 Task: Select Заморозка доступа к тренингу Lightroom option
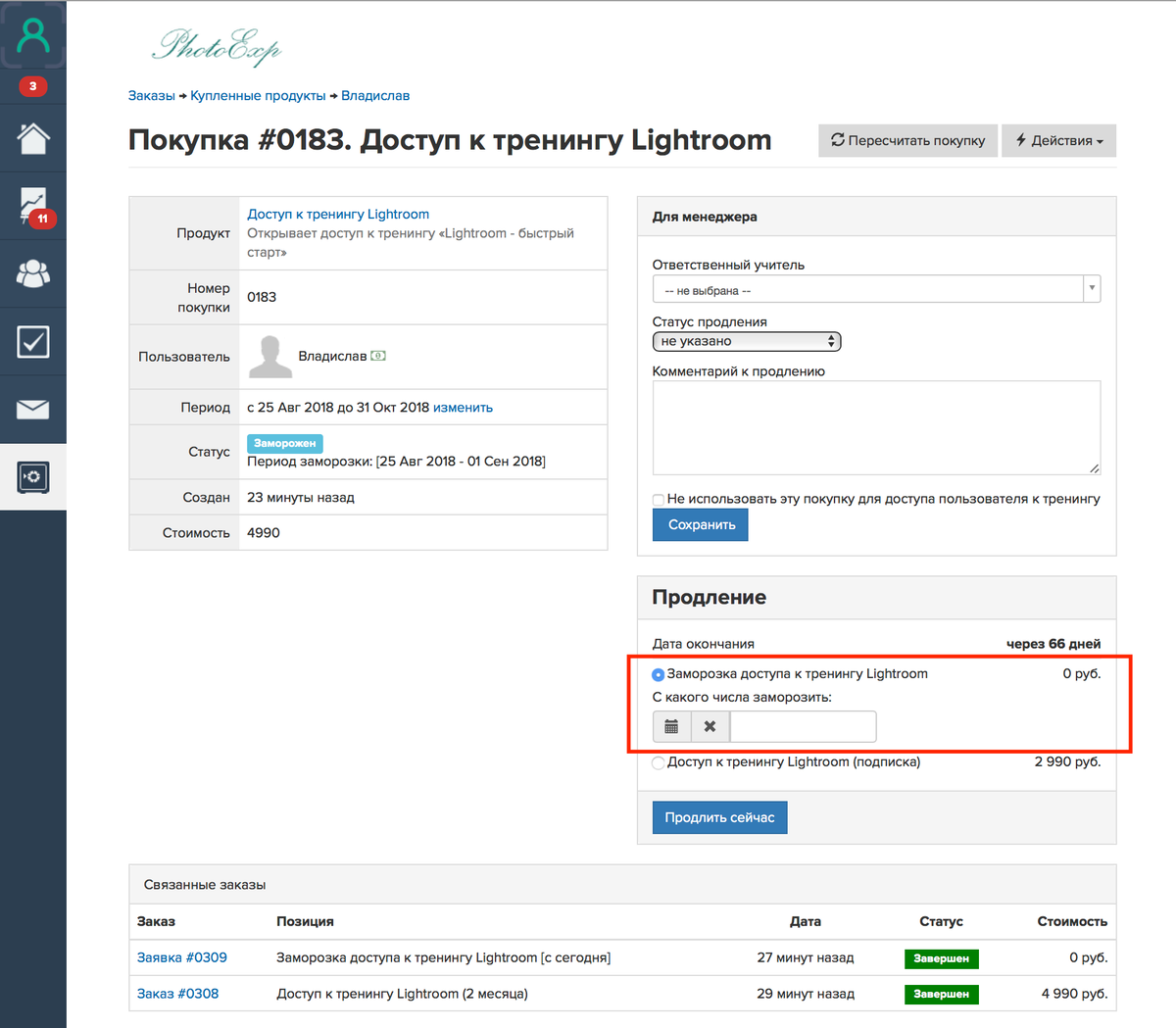click(x=659, y=674)
